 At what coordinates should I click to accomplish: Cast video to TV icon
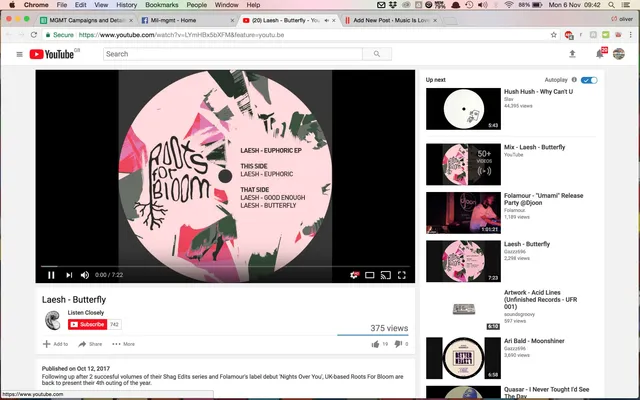(386, 275)
